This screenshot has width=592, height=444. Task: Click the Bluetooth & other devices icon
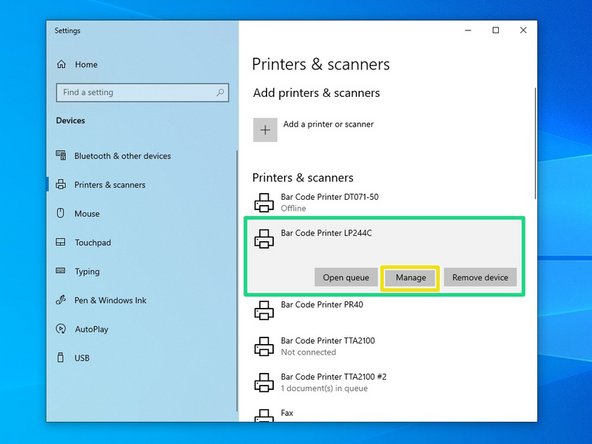pos(61,155)
